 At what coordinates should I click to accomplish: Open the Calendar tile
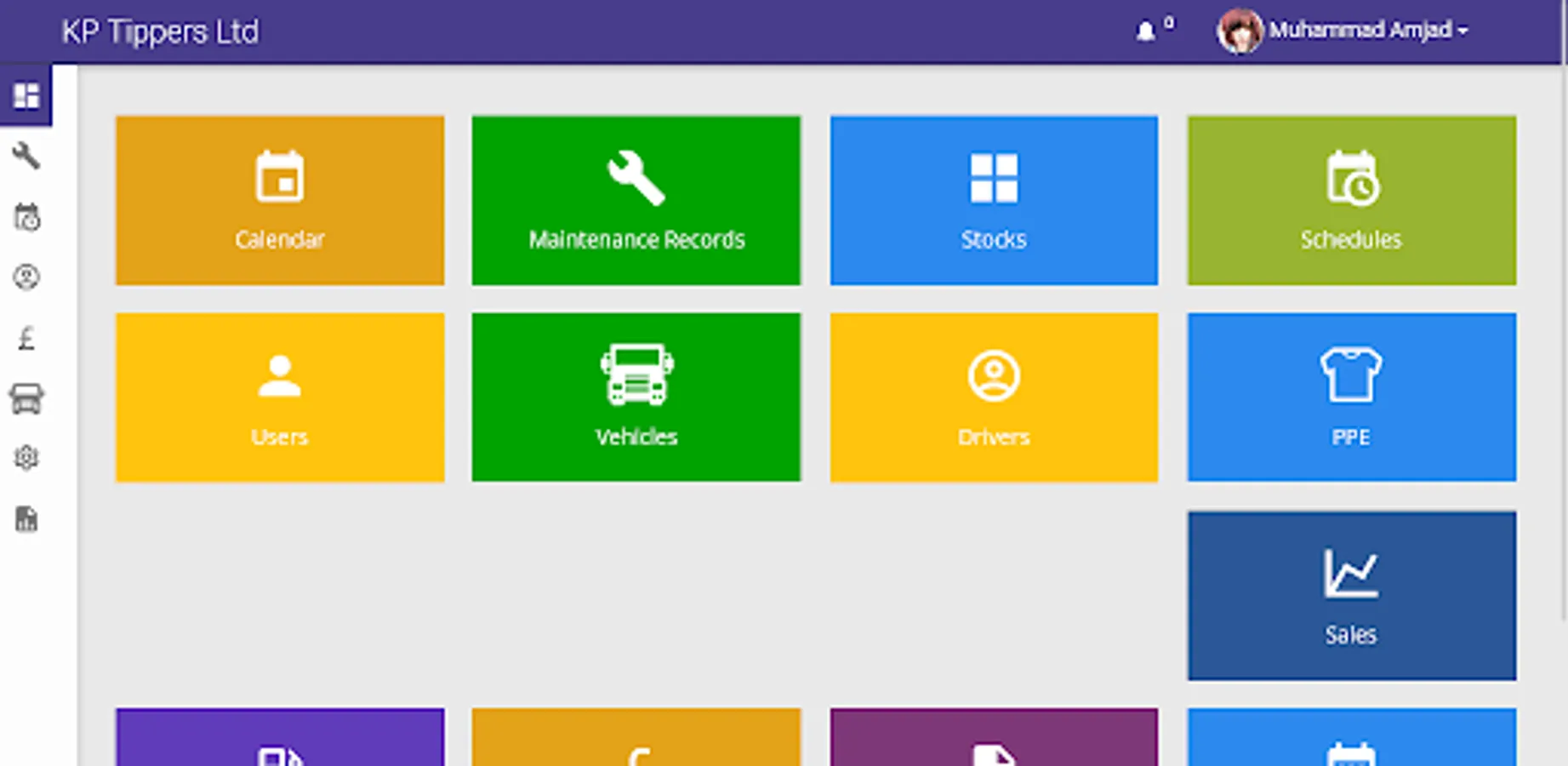tap(280, 200)
